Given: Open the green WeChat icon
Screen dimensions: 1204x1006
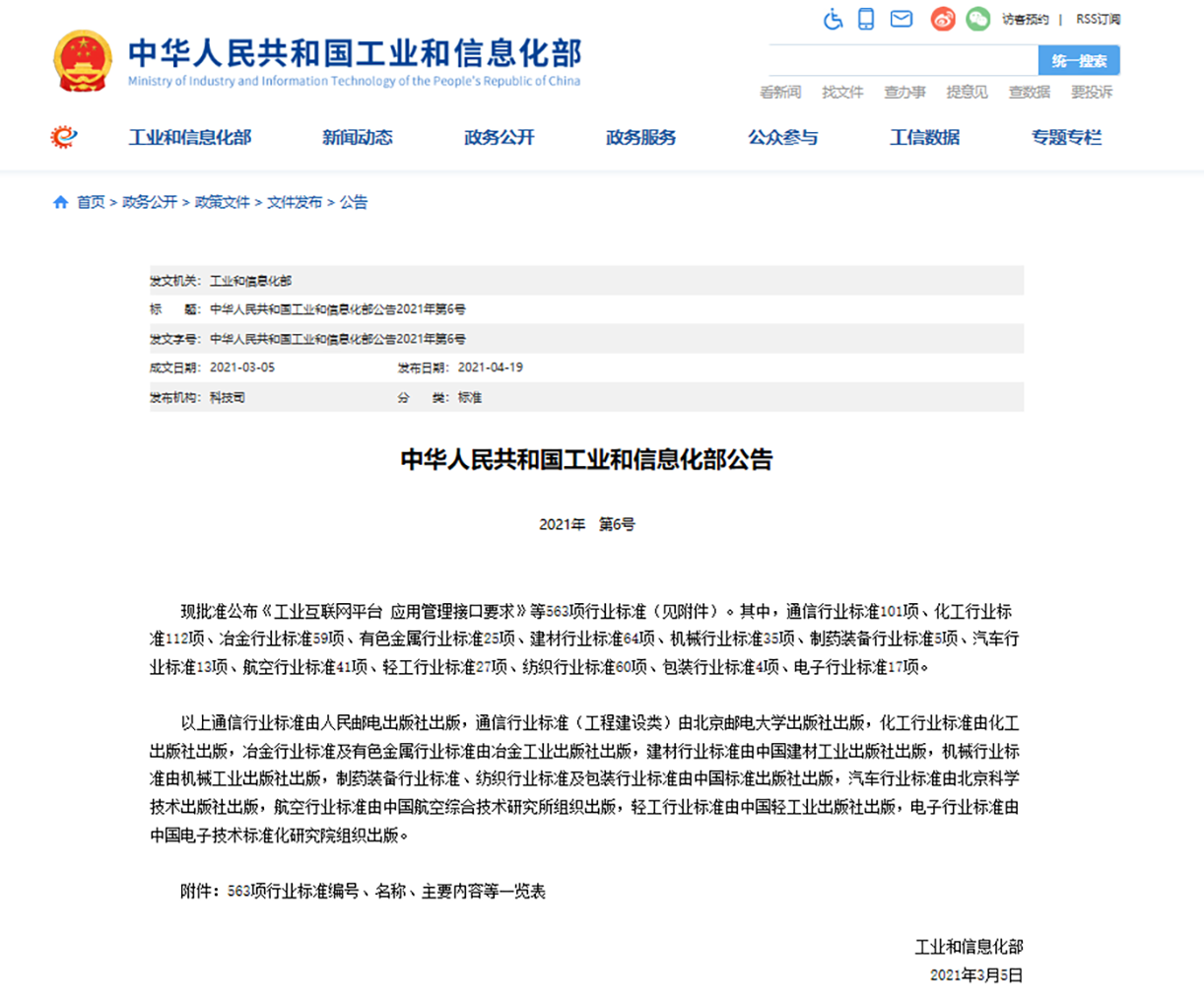Looking at the screenshot, I should 977,19.
